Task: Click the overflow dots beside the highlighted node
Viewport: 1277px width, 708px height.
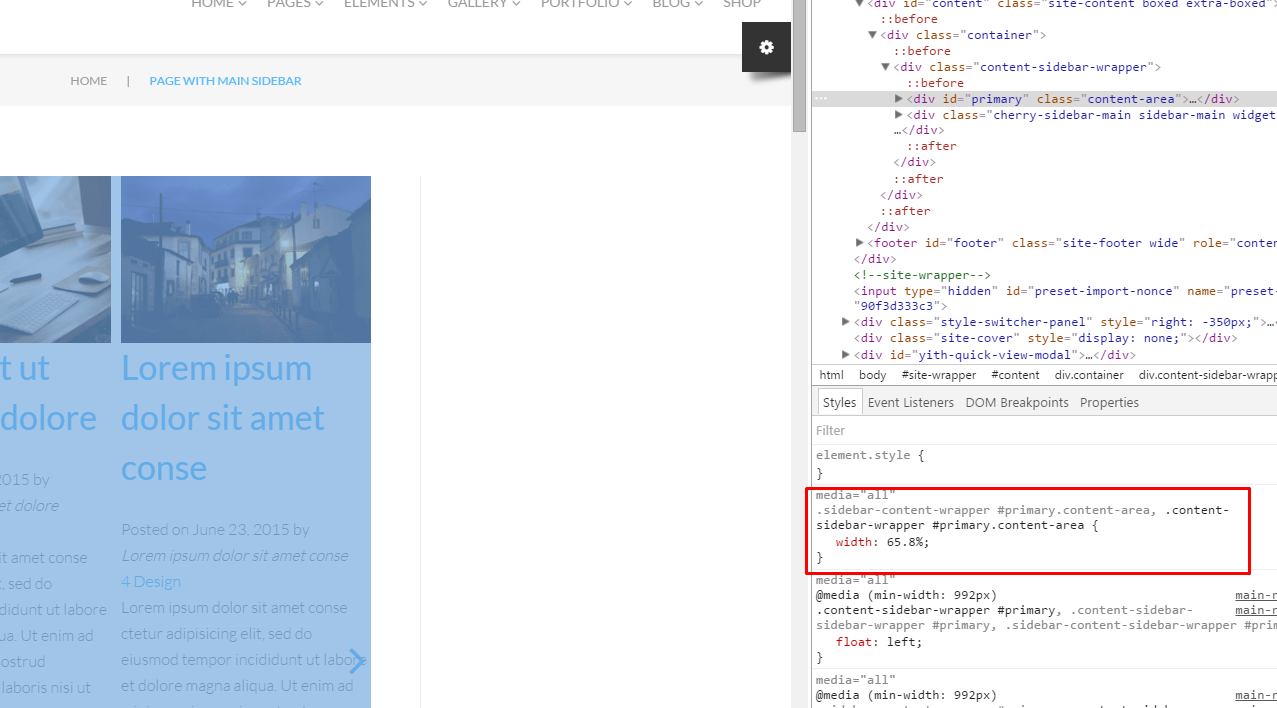Action: pos(821,98)
